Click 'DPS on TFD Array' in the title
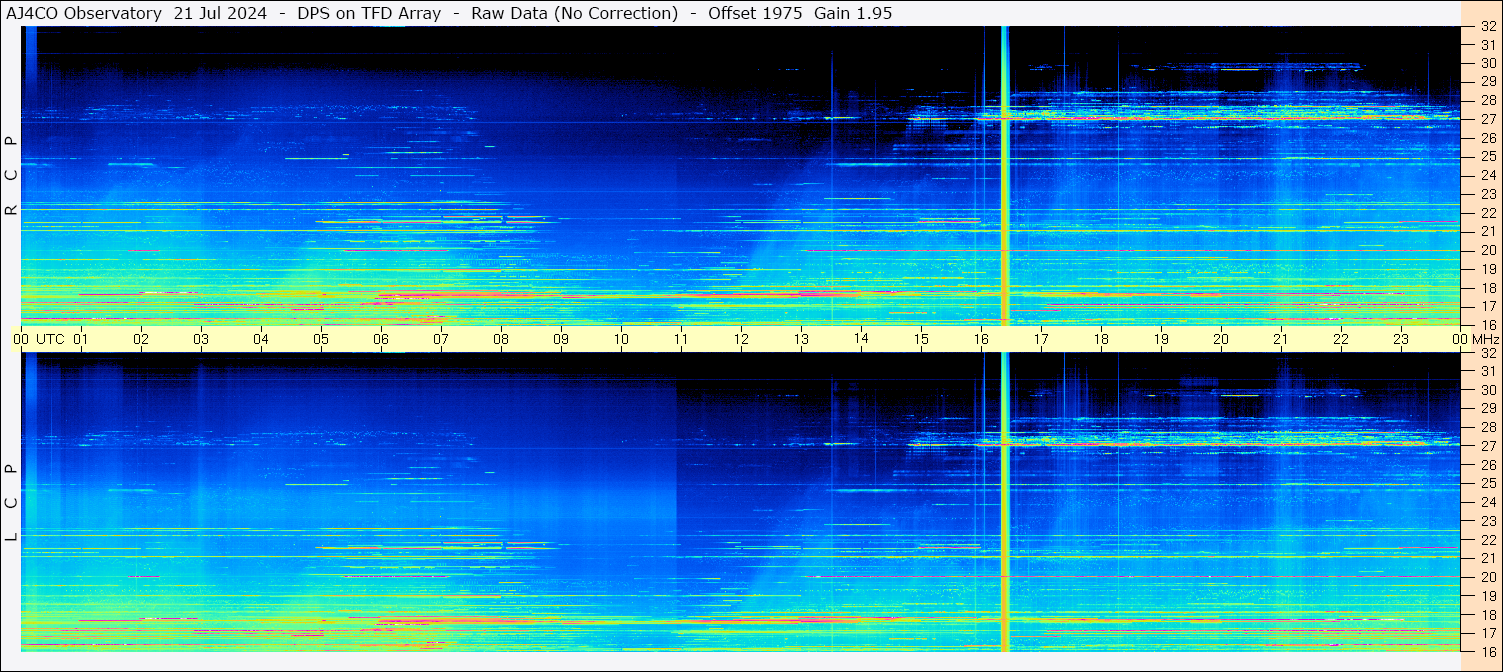The image size is (1503, 672). [369, 13]
